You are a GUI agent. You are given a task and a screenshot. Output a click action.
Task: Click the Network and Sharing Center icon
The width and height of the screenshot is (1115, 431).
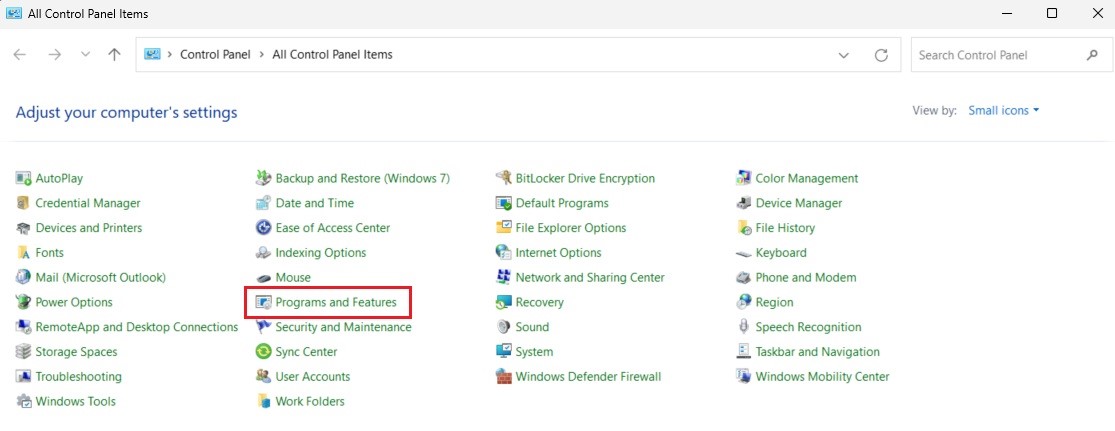click(x=504, y=277)
